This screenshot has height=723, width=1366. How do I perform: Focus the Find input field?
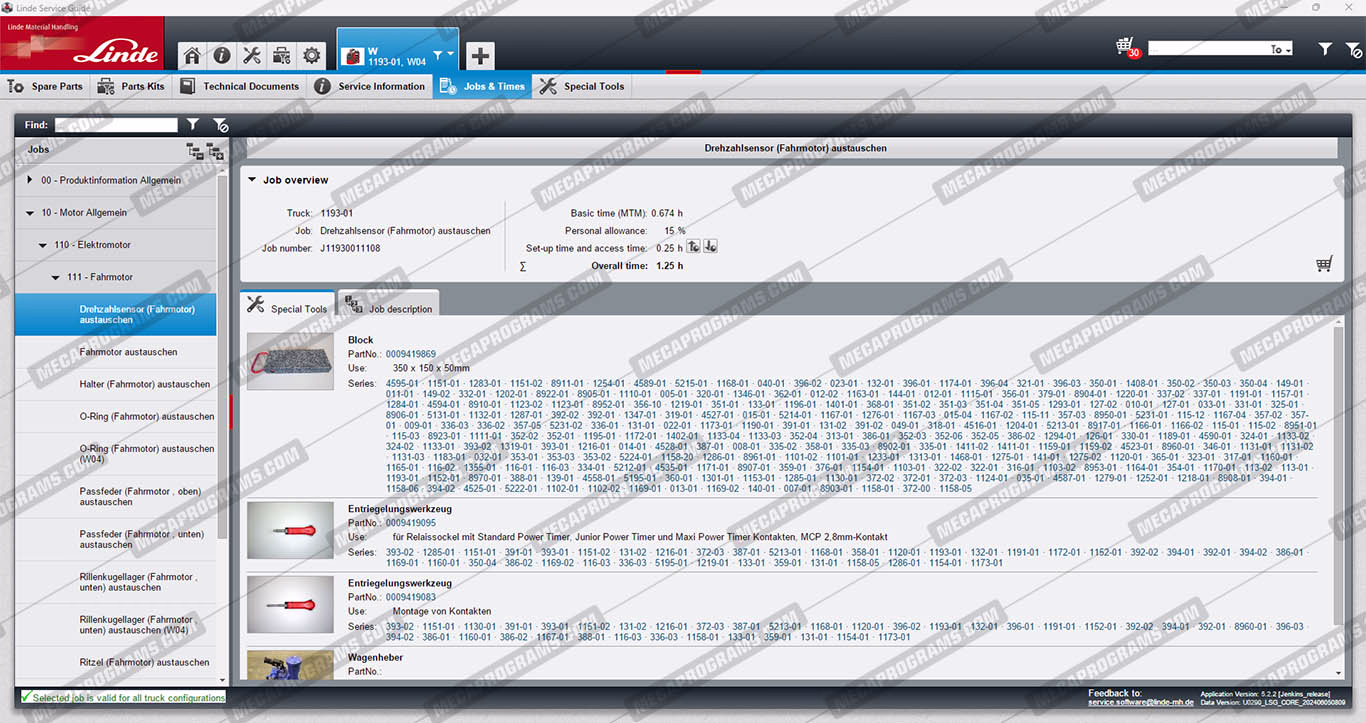[x=116, y=125]
